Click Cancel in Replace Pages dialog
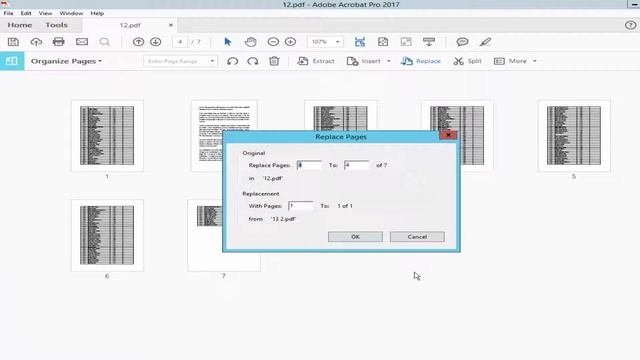The width and height of the screenshot is (640, 360). [417, 237]
